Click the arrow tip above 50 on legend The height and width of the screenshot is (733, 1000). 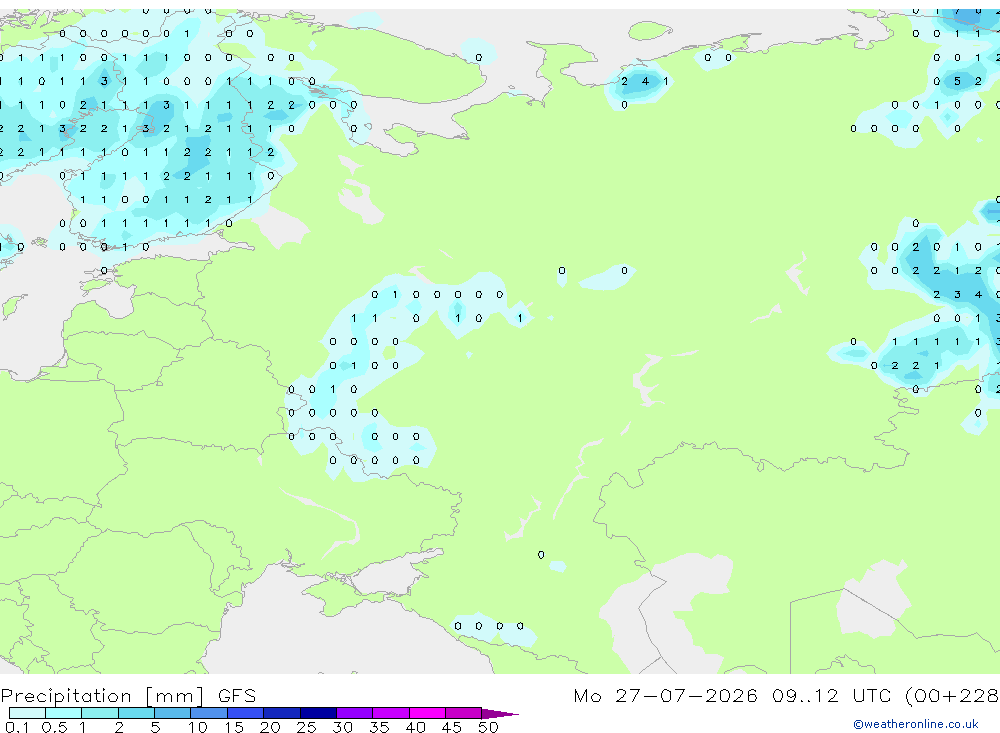click(x=501, y=713)
